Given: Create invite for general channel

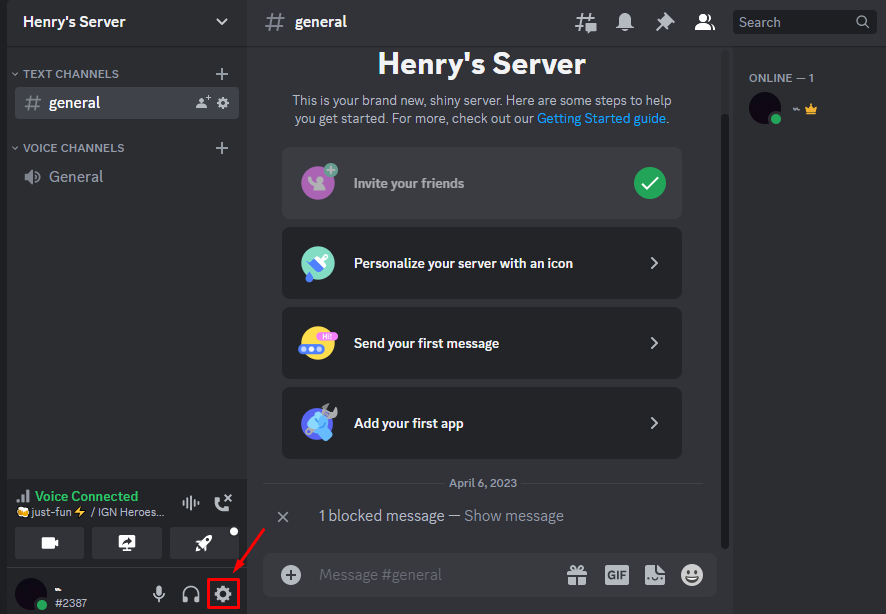Looking at the screenshot, I should coord(203,102).
